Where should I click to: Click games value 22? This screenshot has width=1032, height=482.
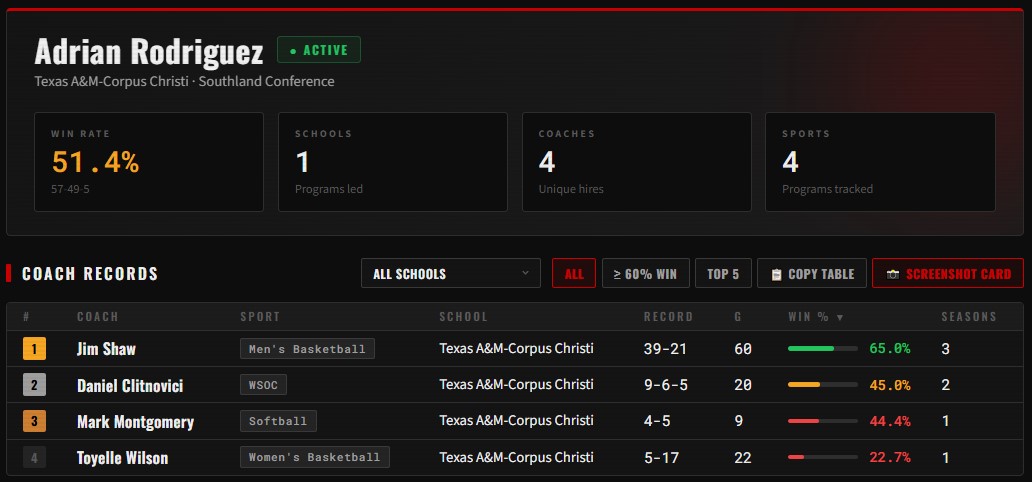tap(742, 458)
